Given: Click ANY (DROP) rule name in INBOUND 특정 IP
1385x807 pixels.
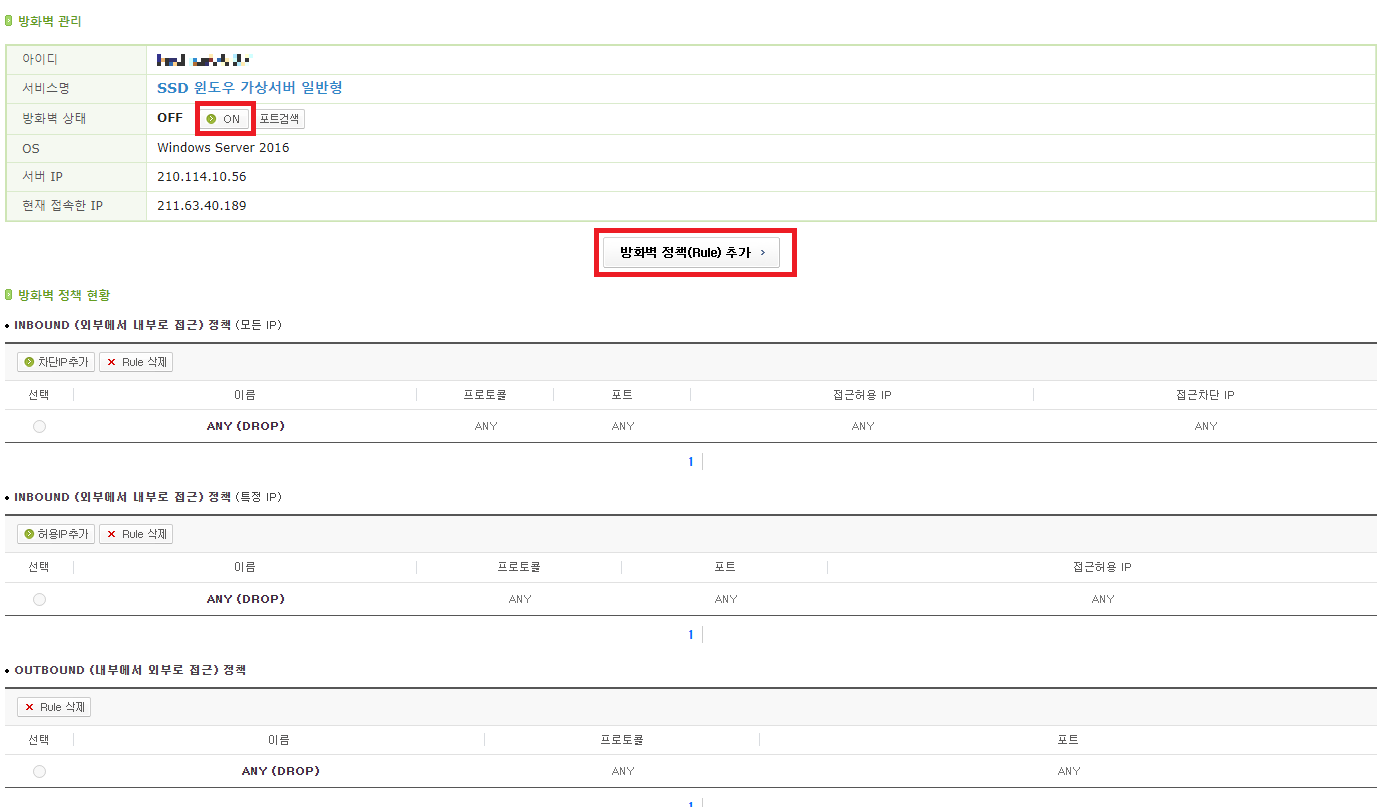Looking at the screenshot, I should [245, 599].
